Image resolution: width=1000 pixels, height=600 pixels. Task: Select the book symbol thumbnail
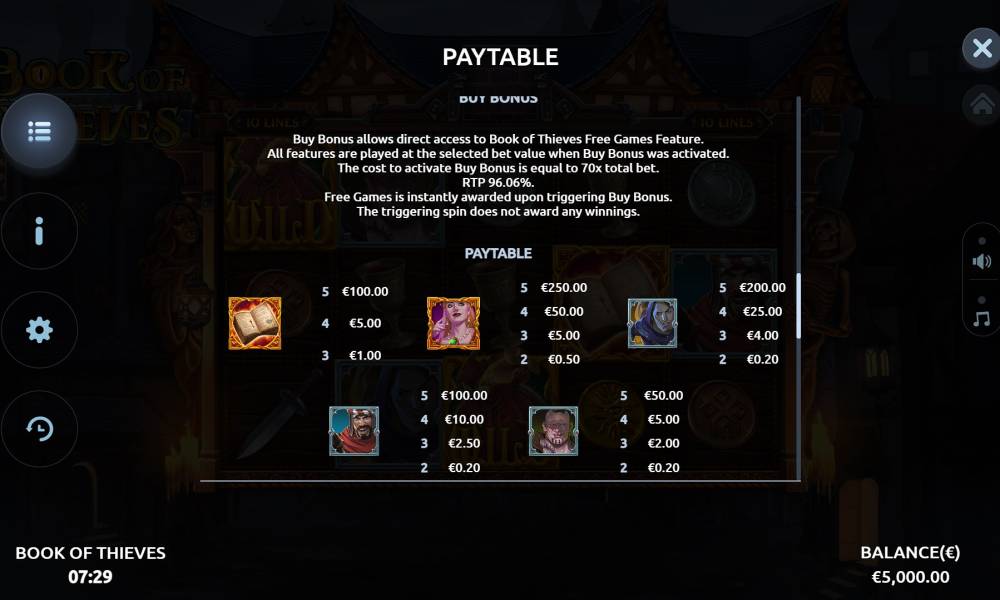[x=255, y=323]
